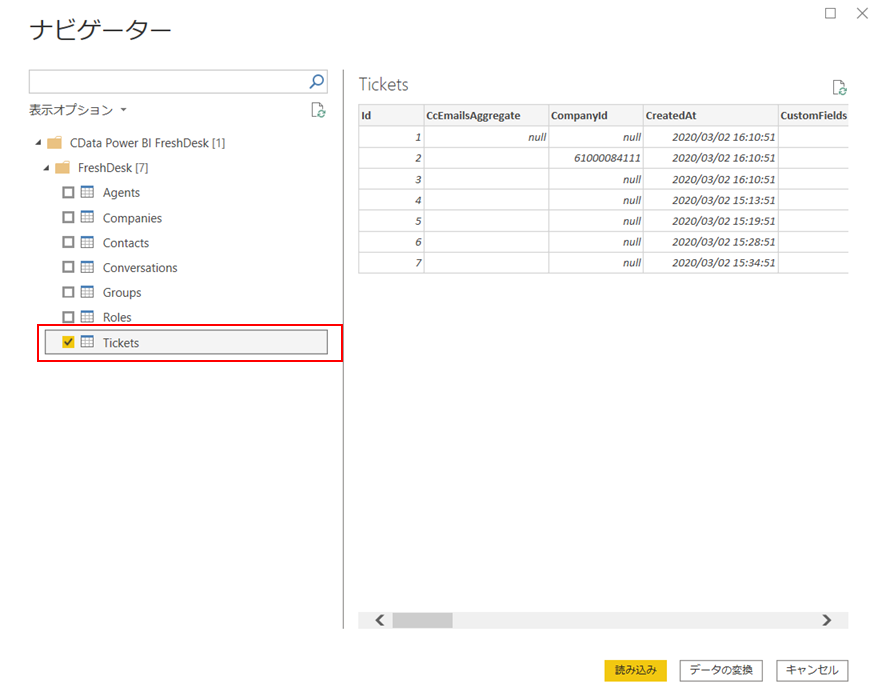
Task: Refresh the navigator tree list icon
Action: tap(318, 110)
